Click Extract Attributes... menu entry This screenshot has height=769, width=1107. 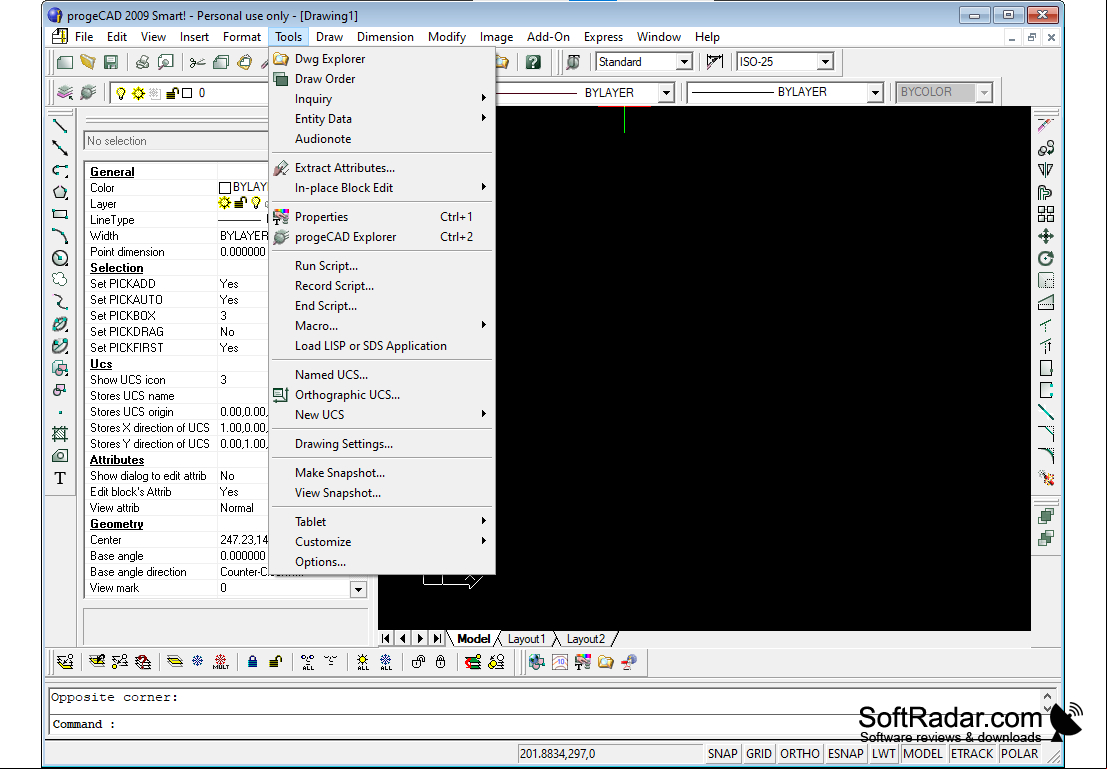381,168
